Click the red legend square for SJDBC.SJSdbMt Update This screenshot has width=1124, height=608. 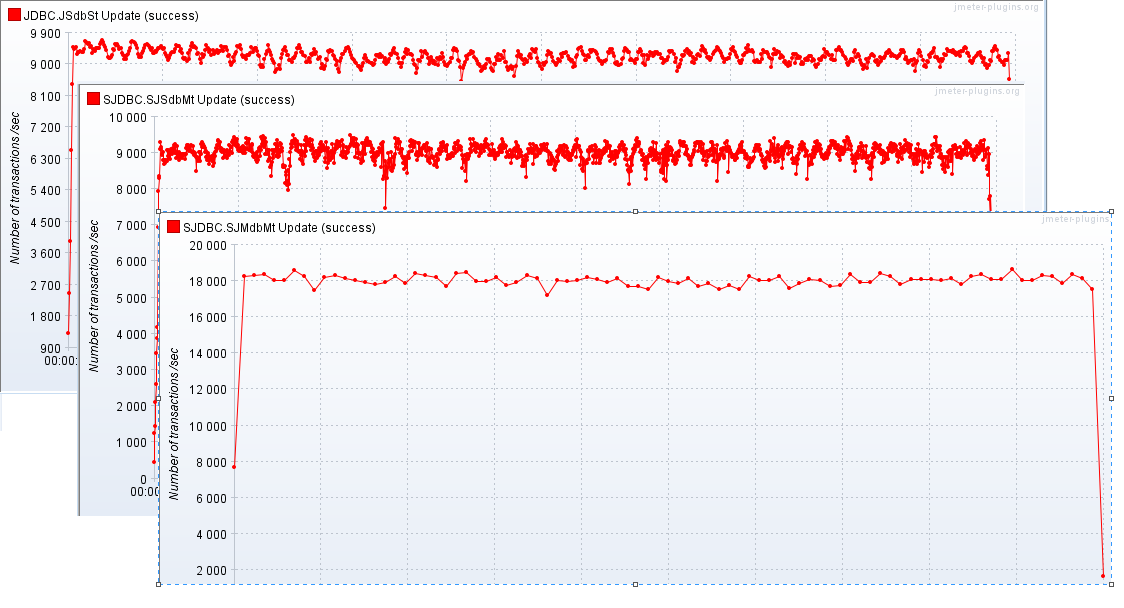pos(94,99)
